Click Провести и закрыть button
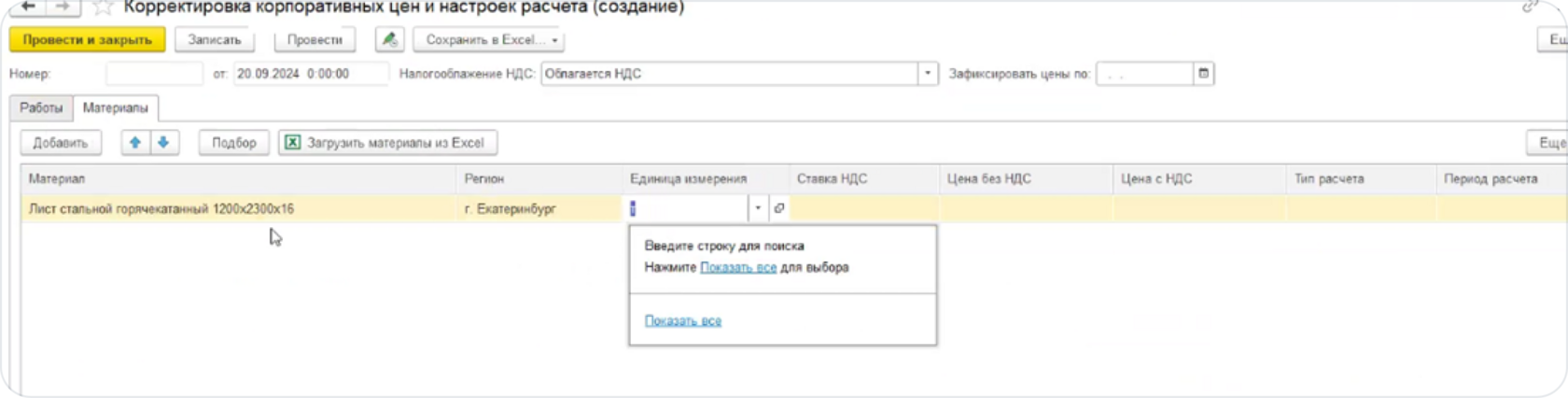The width and height of the screenshot is (1568, 398). click(87, 40)
